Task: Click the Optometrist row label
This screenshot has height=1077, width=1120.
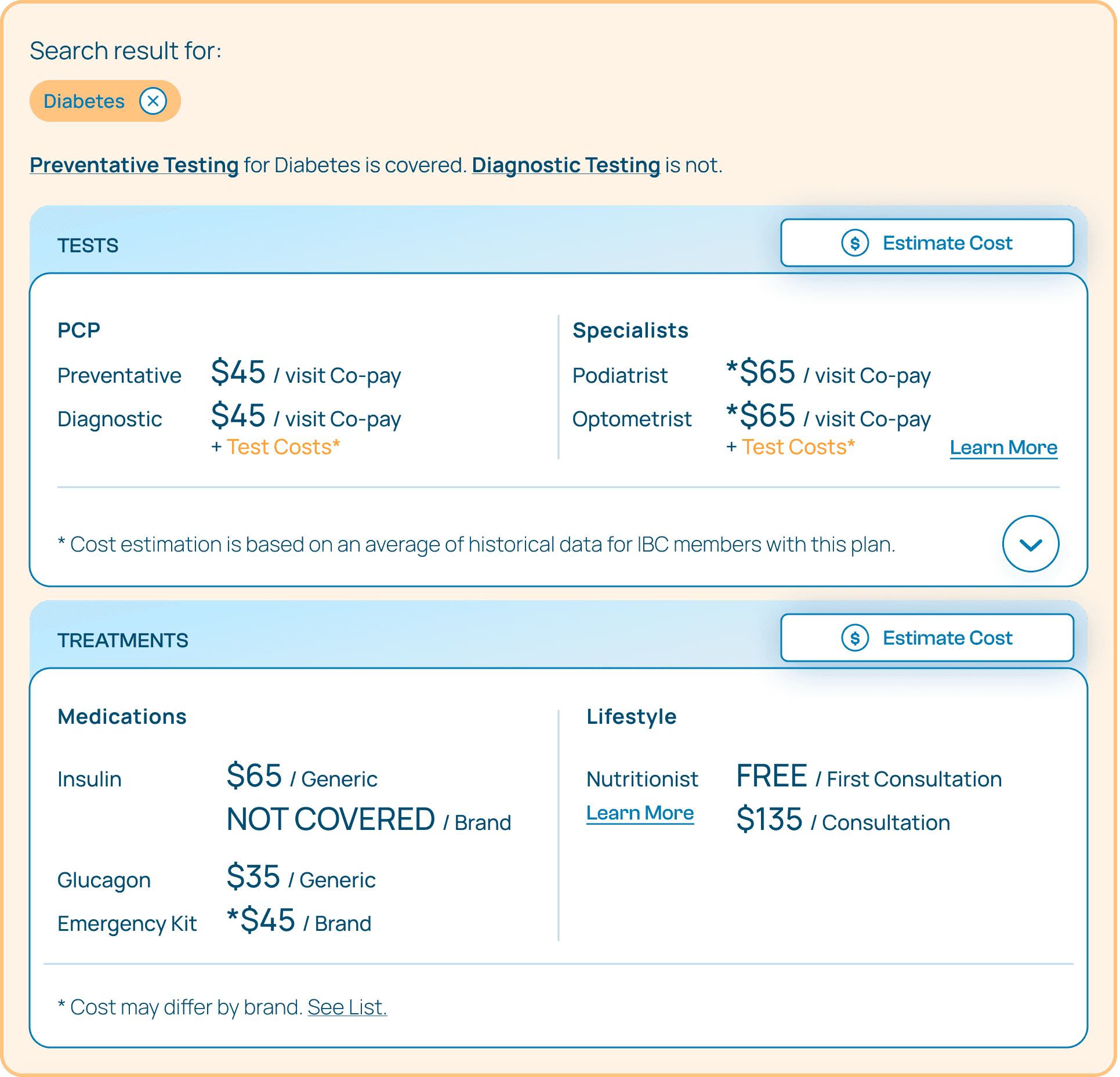Action: pos(631,419)
